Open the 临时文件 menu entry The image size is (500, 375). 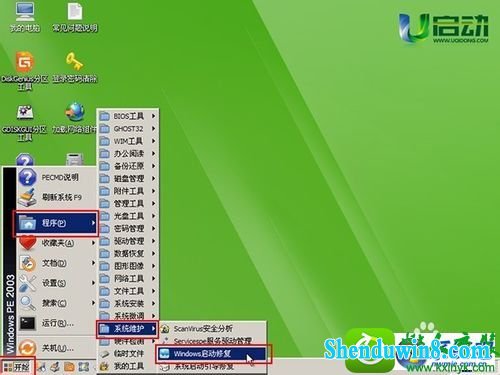(128, 354)
